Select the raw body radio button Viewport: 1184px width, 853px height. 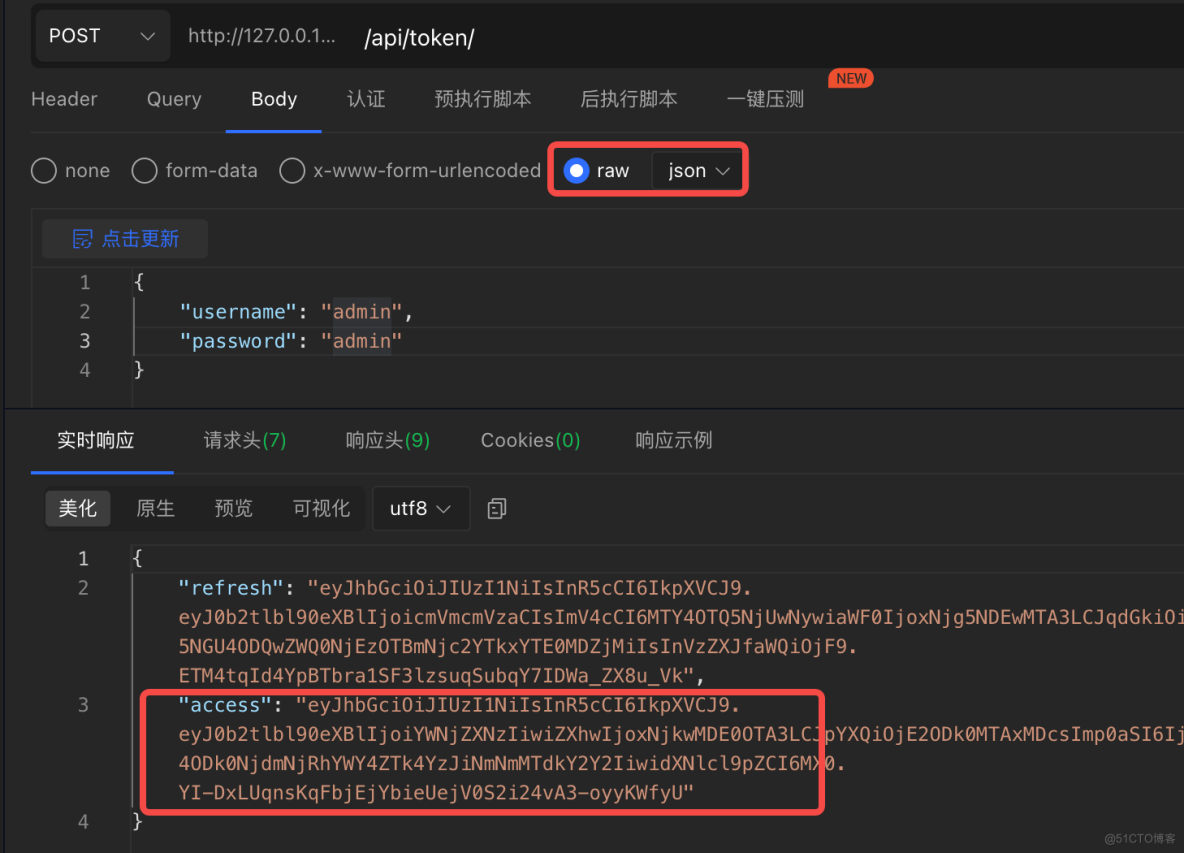[576, 171]
